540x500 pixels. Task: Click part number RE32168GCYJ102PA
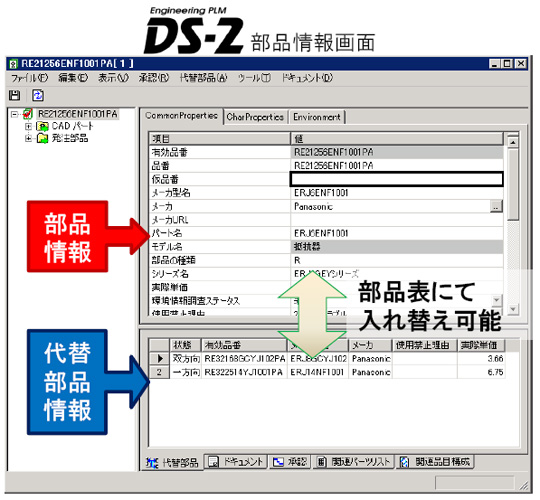(245, 359)
